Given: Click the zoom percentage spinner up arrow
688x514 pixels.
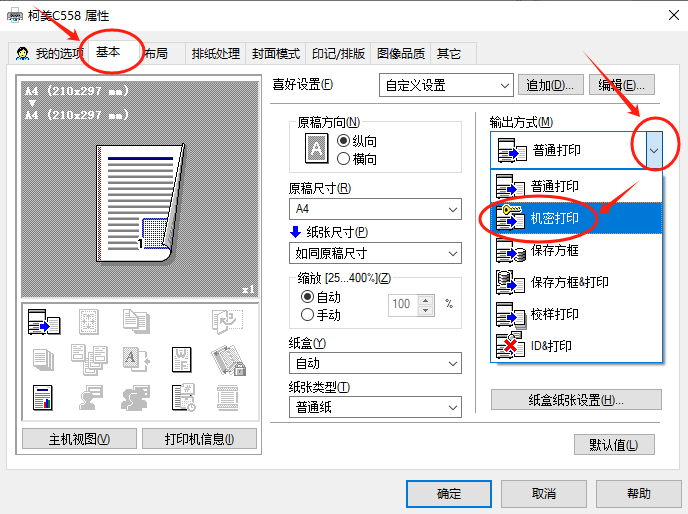Looking at the screenshot, I should (427, 299).
